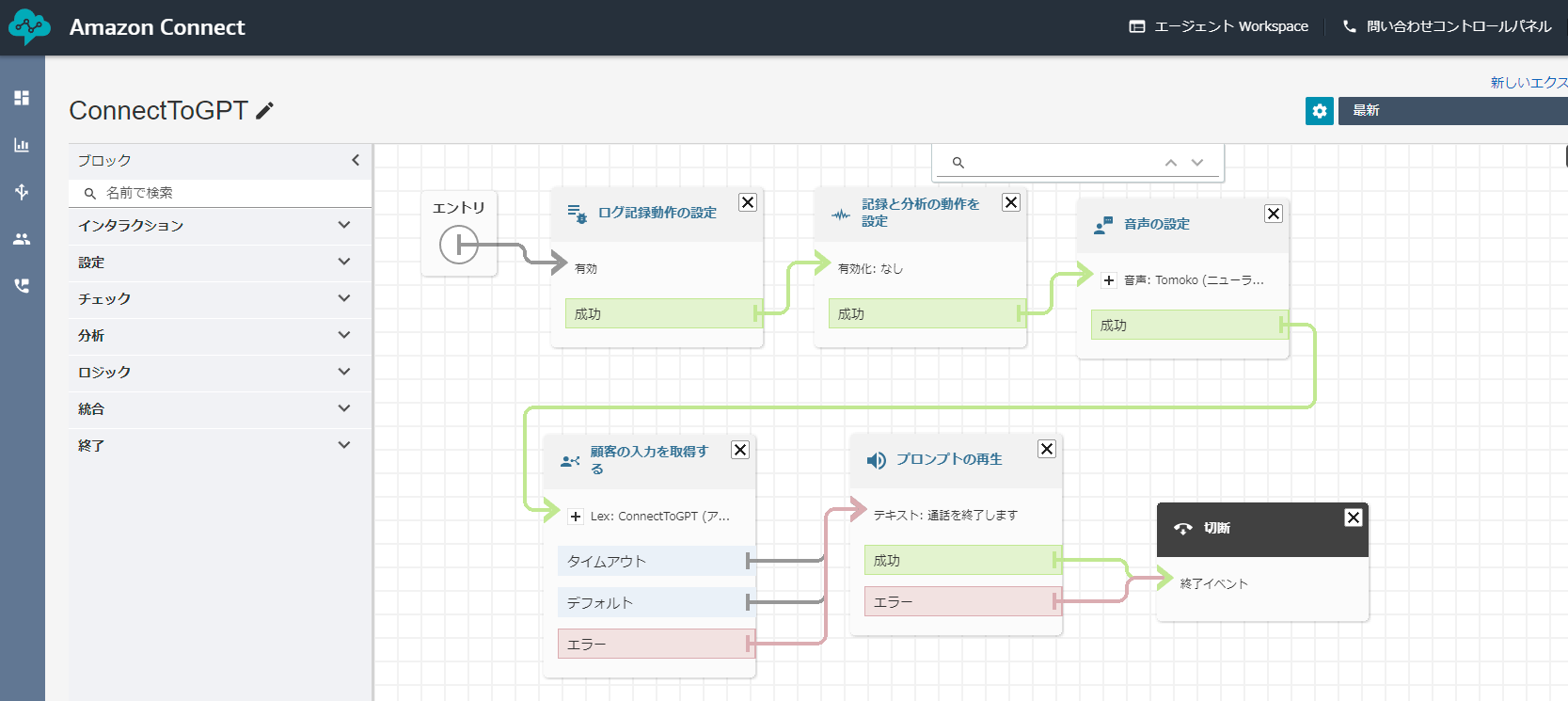Screen dimensions: 1568x701
Task: Open the users sidebar icon
Action: coord(22,239)
